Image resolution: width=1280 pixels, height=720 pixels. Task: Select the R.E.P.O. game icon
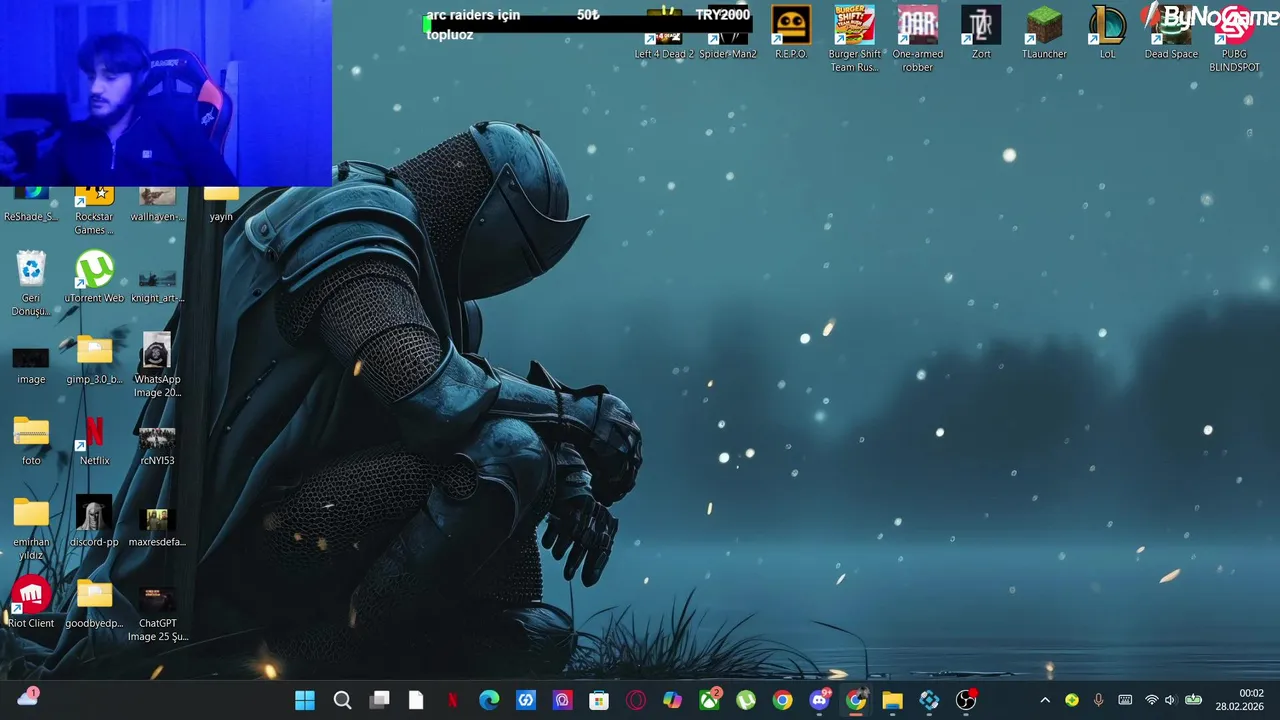click(x=791, y=33)
